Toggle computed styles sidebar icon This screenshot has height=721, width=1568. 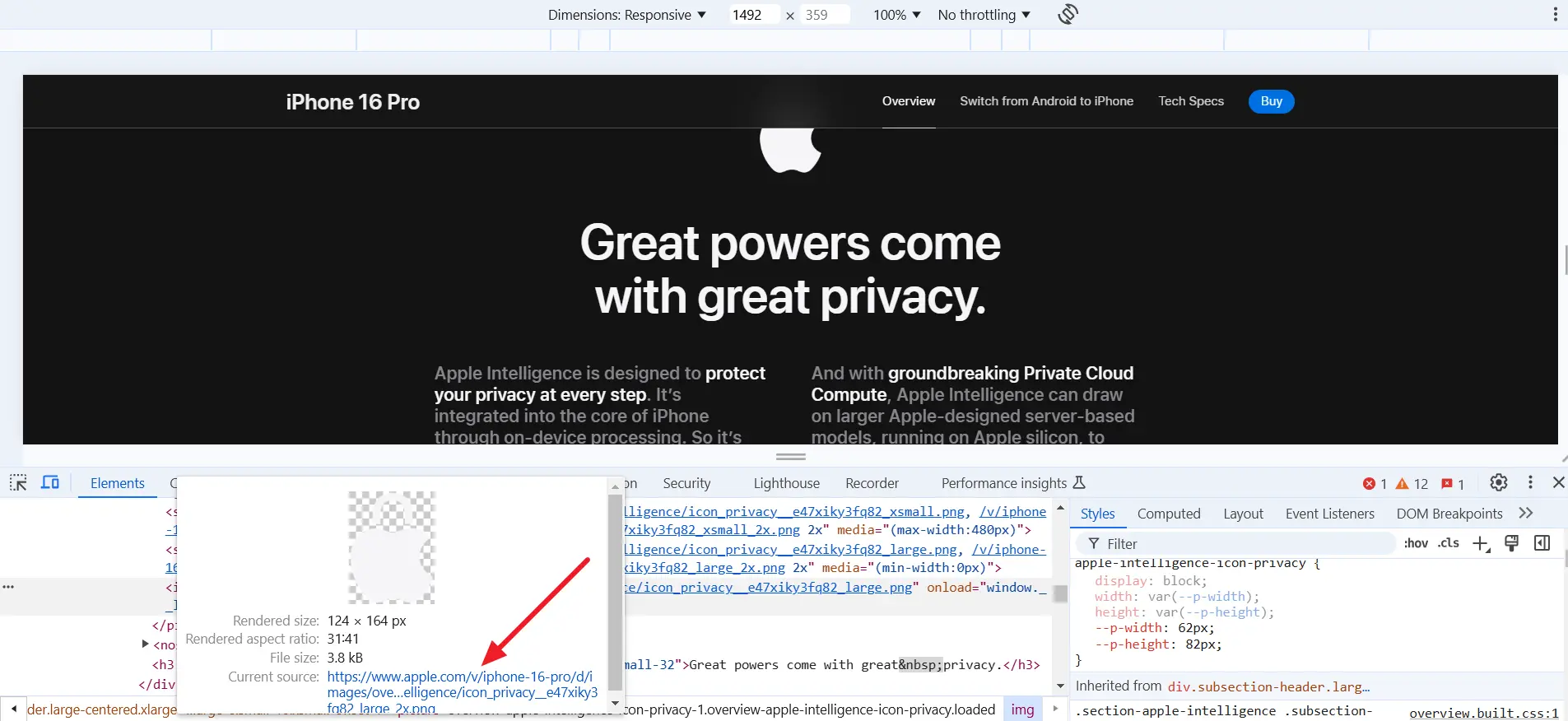[1542, 543]
